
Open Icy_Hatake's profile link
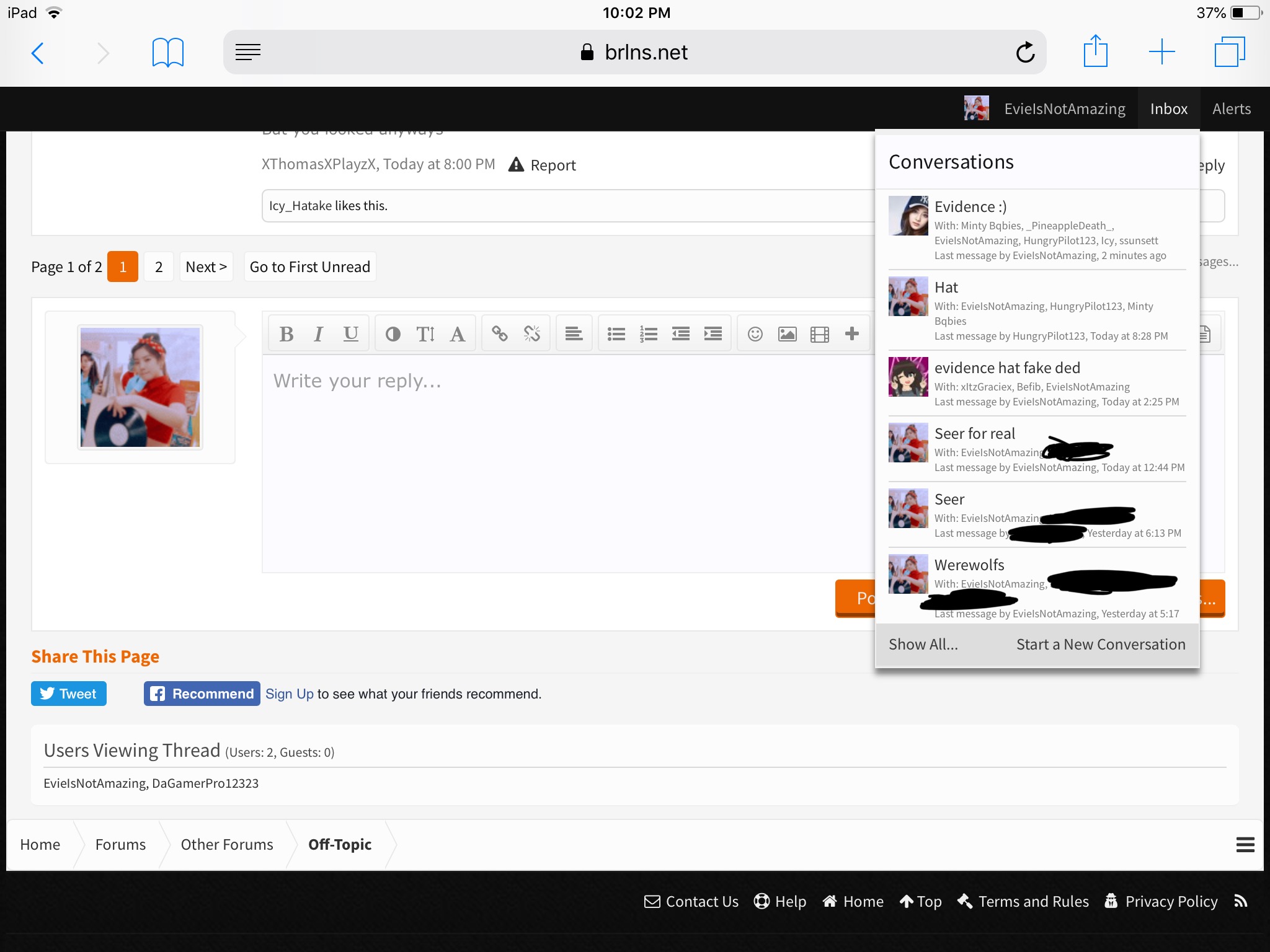click(300, 206)
